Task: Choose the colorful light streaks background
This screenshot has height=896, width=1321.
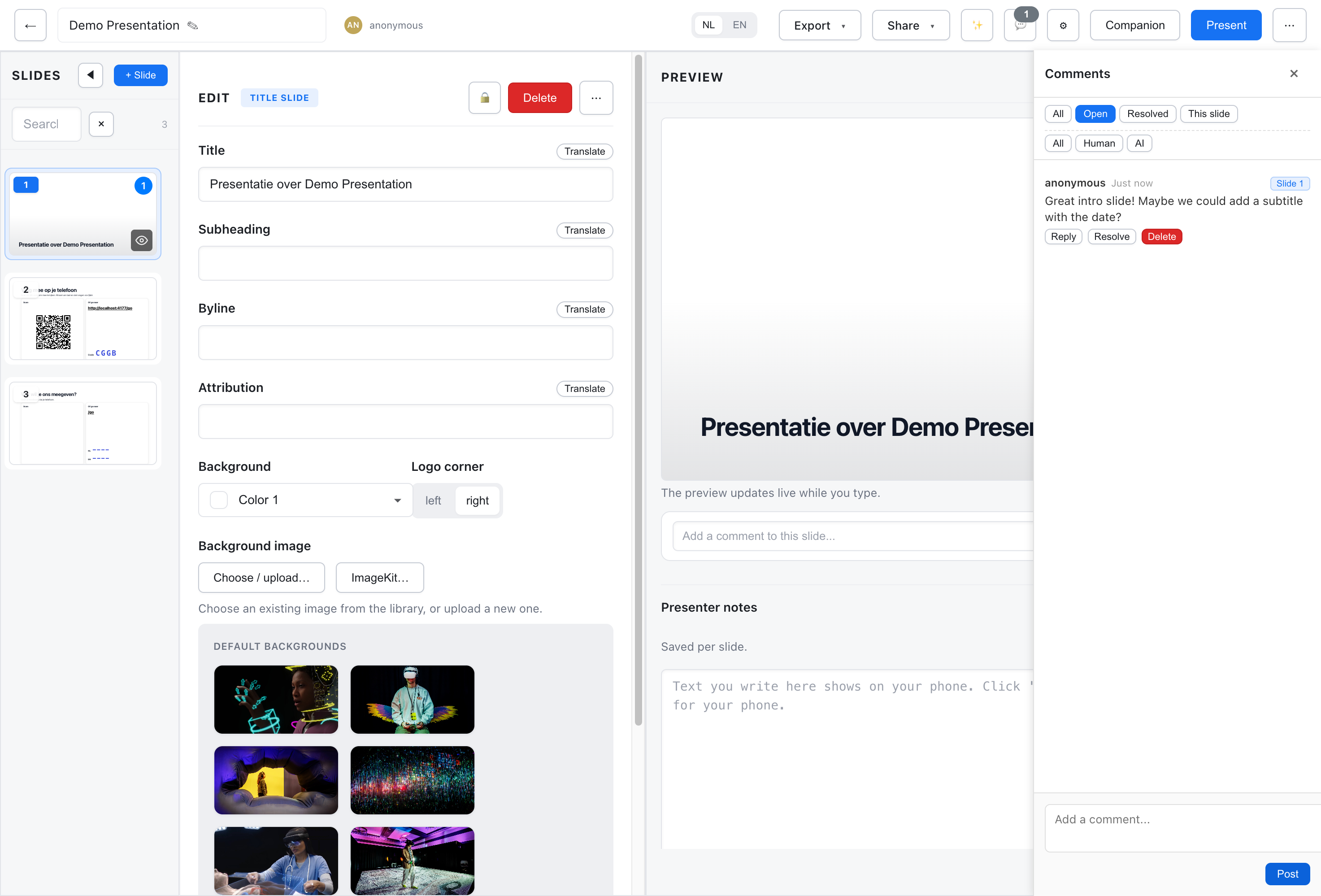Action: pyautogui.click(x=412, y=781)
